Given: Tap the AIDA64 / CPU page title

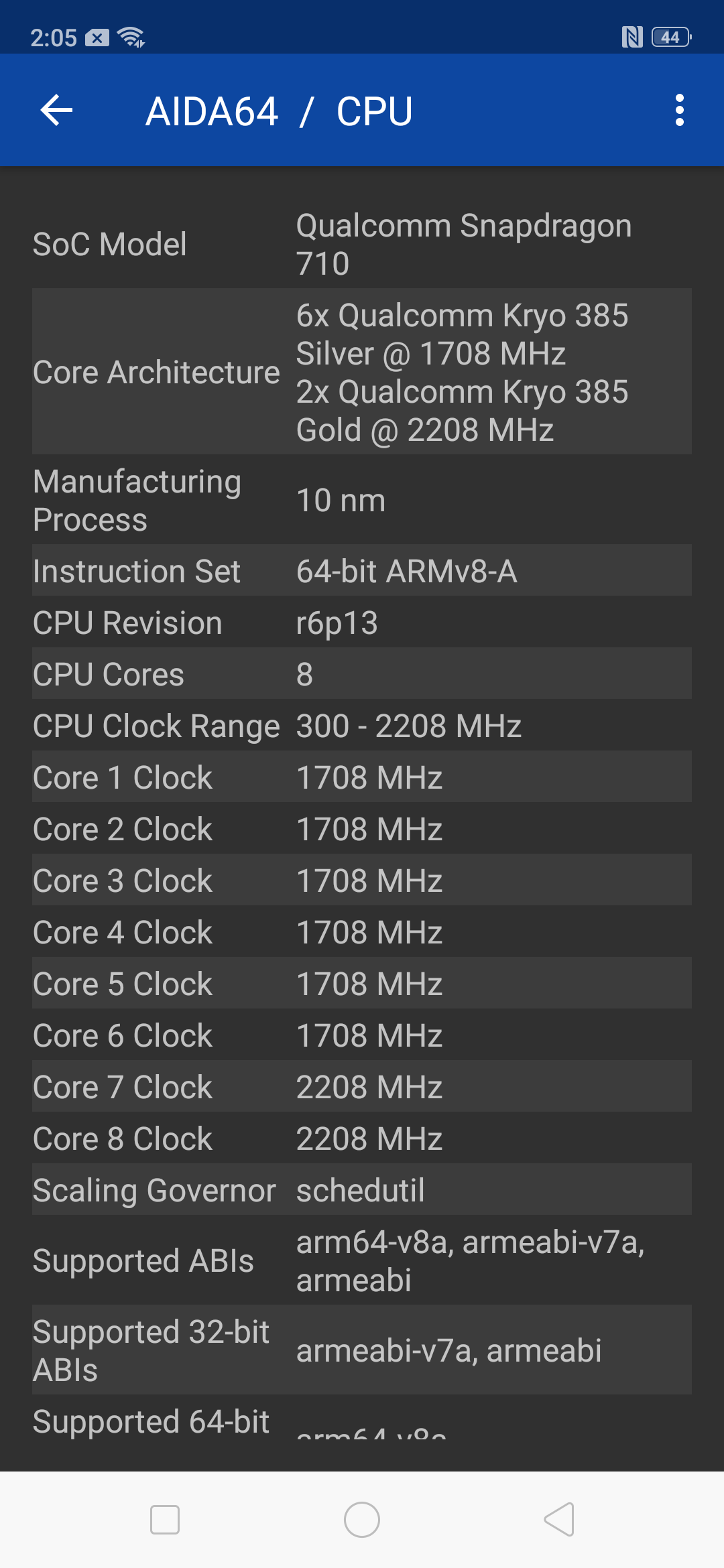Looking at the screenshot, I should point(279,111).
